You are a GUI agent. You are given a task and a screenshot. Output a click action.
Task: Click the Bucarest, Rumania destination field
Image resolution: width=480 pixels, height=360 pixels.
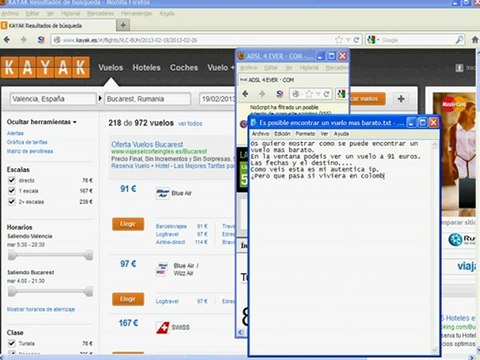point(148,99)
